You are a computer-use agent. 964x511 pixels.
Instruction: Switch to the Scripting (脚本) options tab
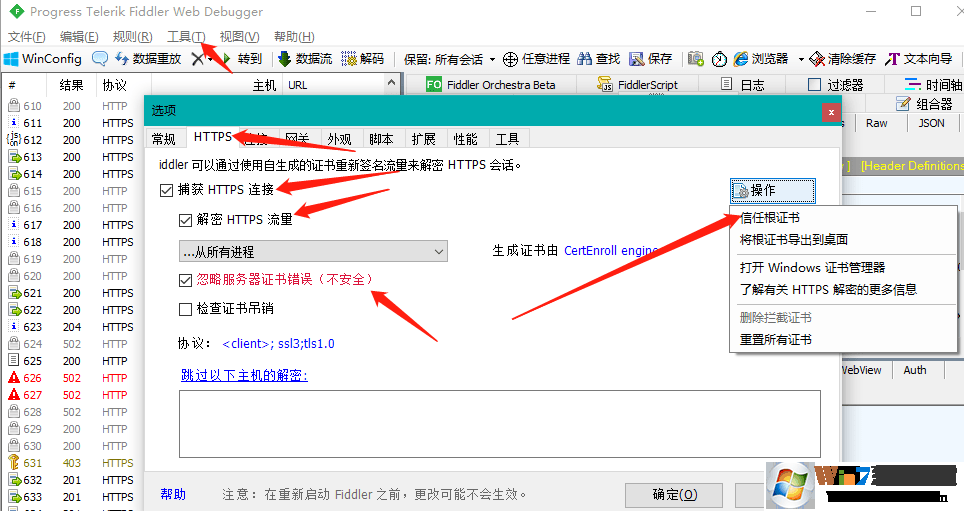tap(381, 140)
